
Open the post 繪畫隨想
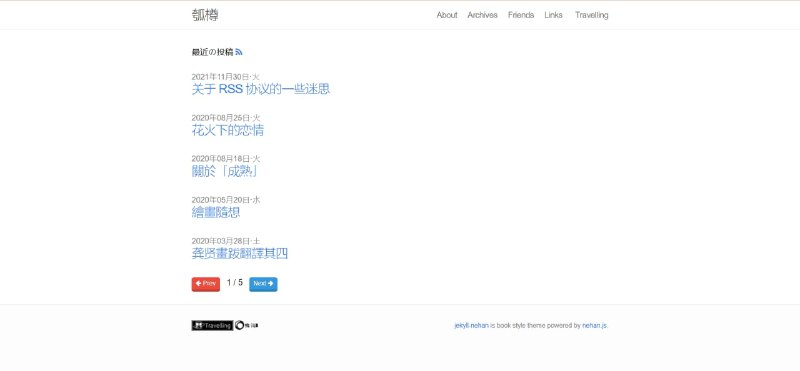216,212
